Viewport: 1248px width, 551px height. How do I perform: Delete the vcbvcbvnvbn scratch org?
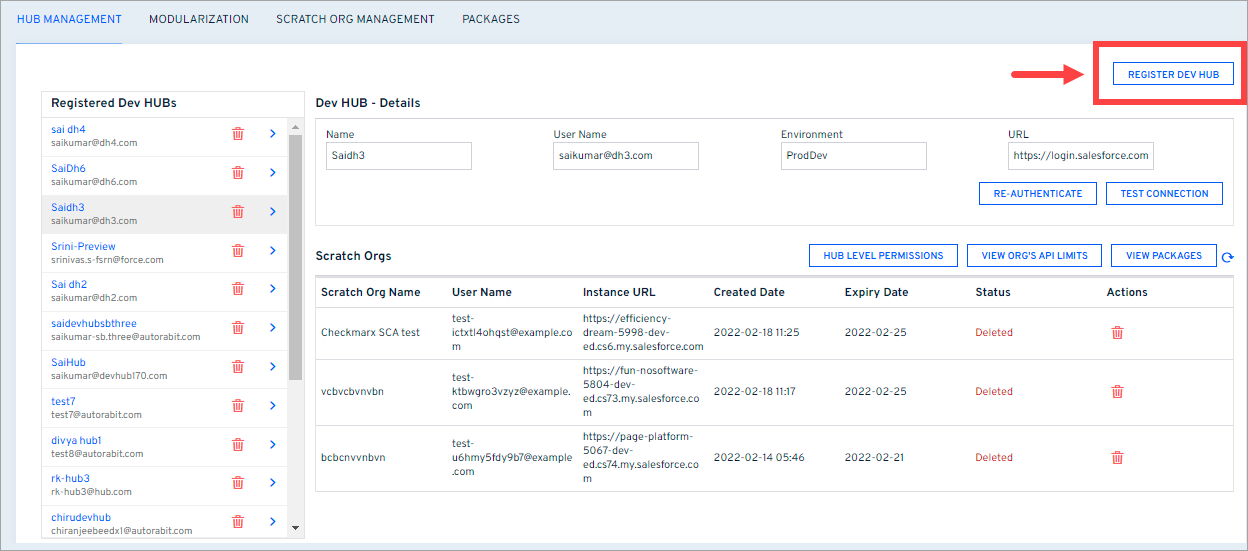1117,391
